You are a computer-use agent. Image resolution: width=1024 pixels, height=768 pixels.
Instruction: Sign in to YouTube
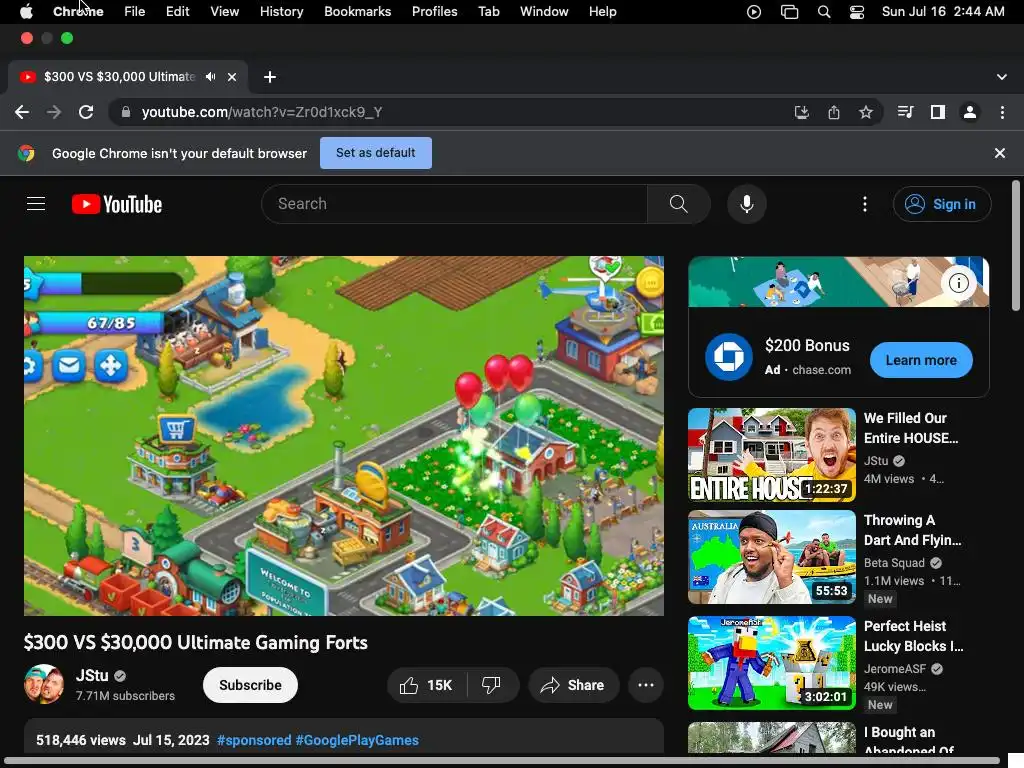(942, 204)
